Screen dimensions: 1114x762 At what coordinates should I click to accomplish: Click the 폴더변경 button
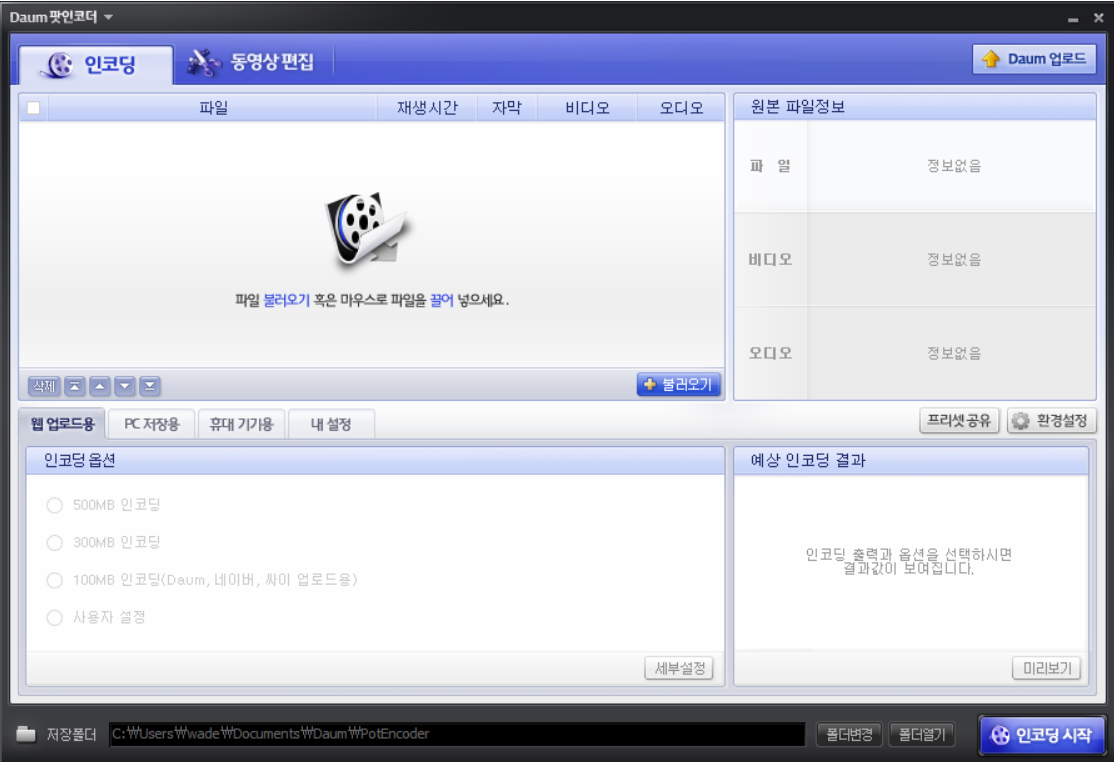pyautogui.click(x=849, y=734)
